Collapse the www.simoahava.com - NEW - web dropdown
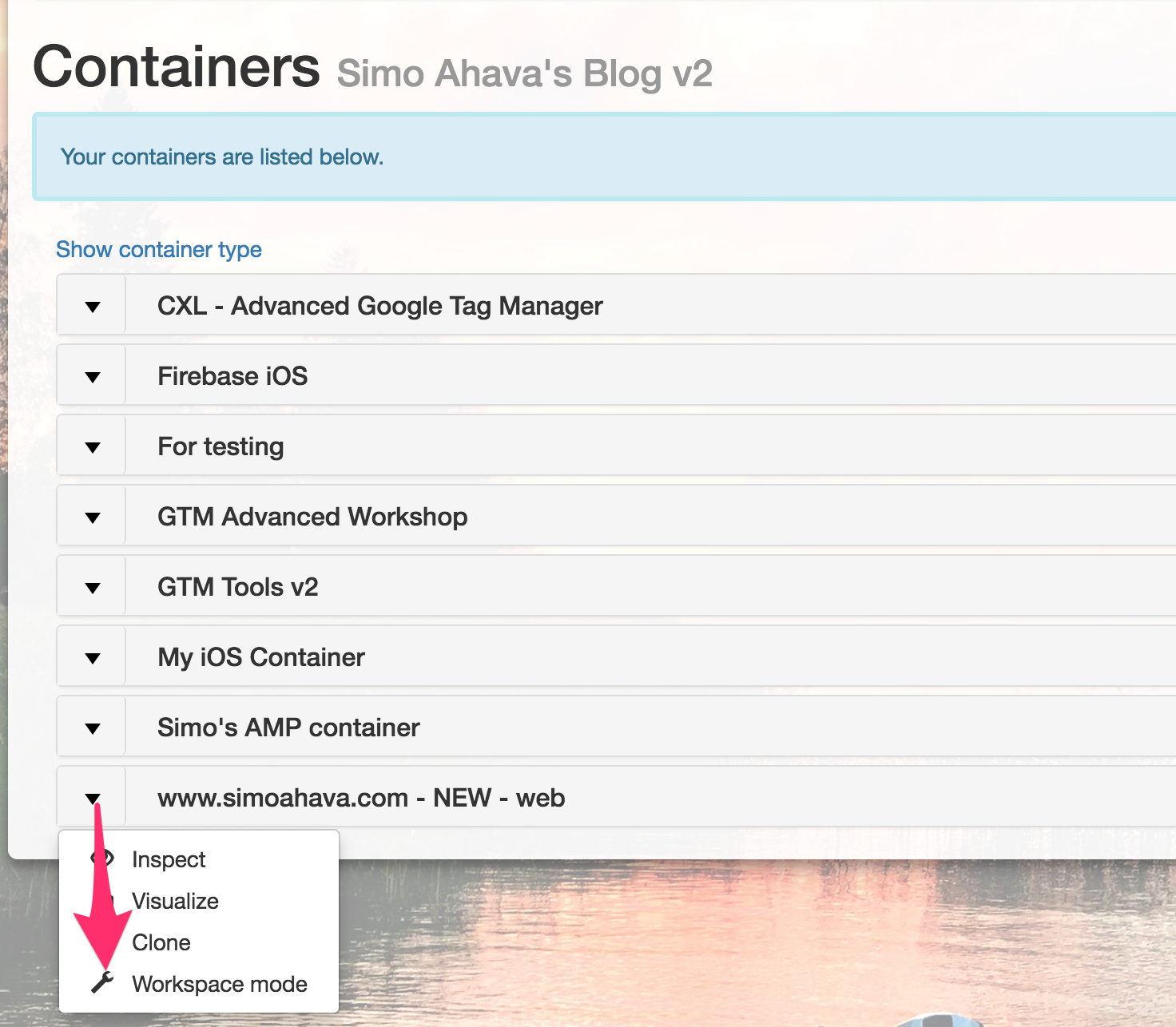Viewport: 1176px width, 1027px height. (92, 798)
